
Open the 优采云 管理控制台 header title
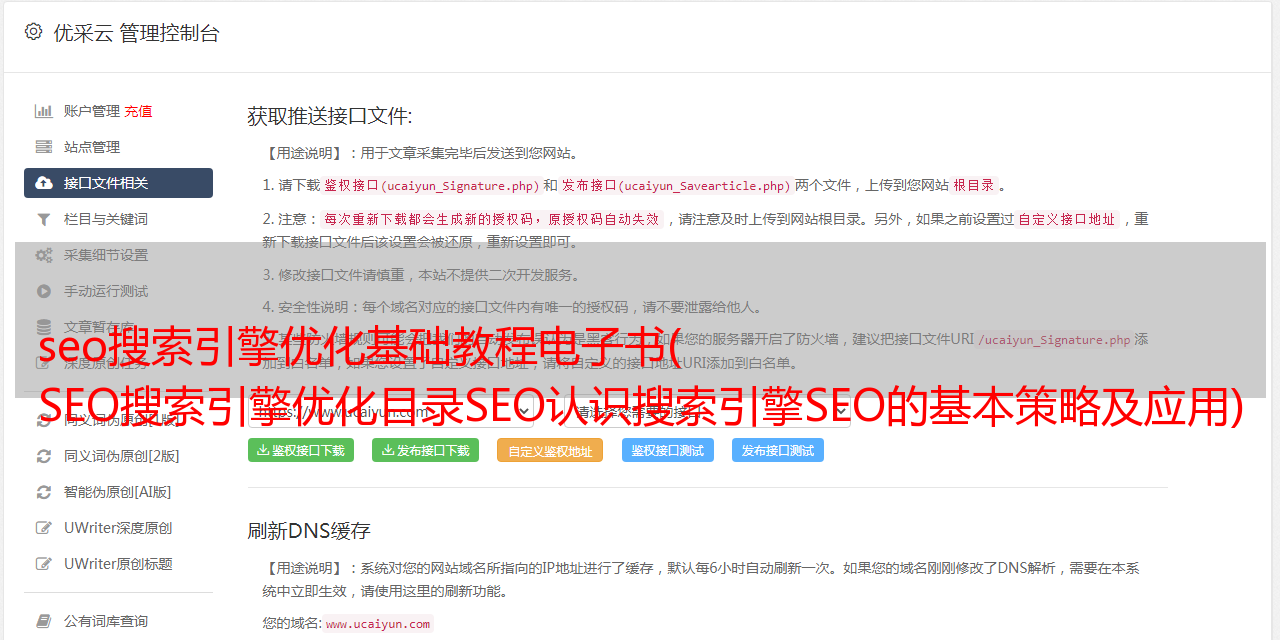pyautogui.click(x=136, y=33)
